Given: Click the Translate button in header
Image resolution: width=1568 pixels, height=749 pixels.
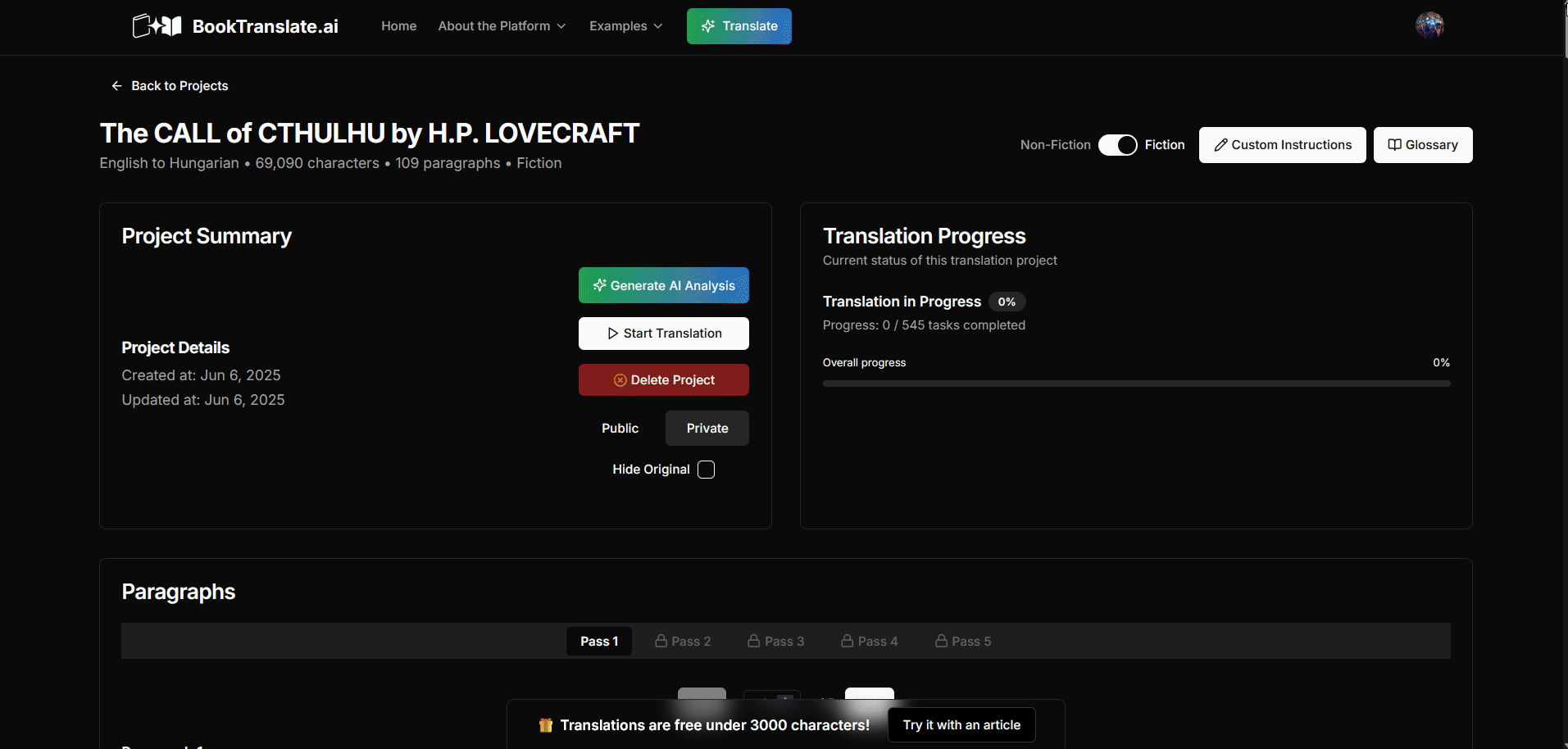Looking at the screenshot, I should (739, 26).
